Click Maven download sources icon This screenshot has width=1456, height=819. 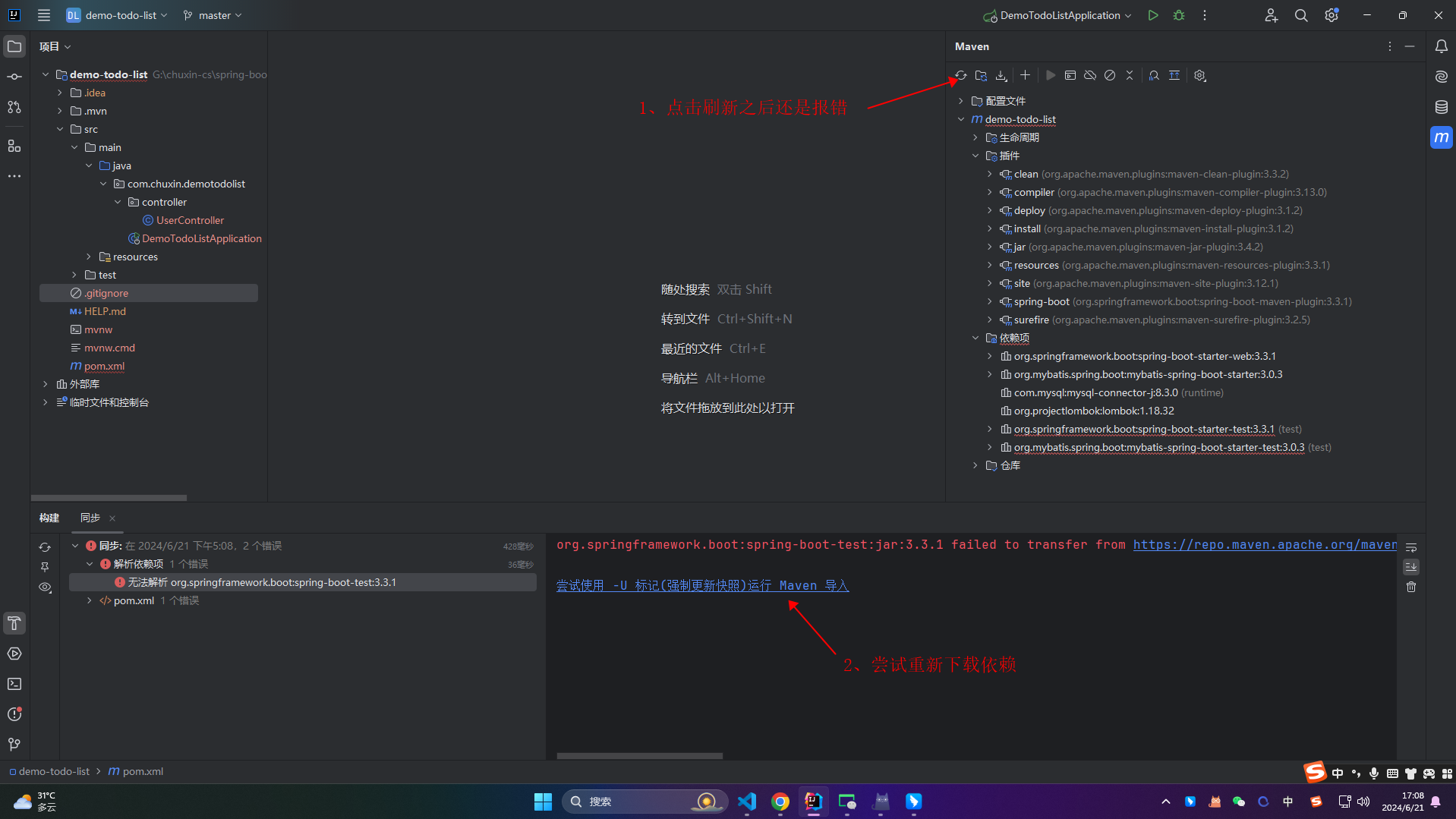(1001, 75)
